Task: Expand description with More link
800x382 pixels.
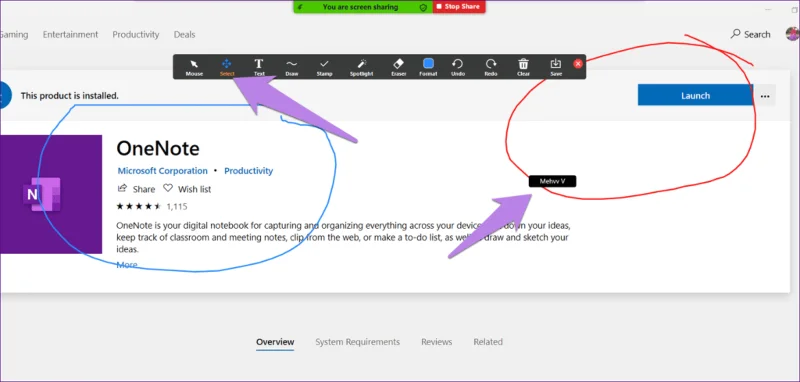Action: tap(127, 265)
